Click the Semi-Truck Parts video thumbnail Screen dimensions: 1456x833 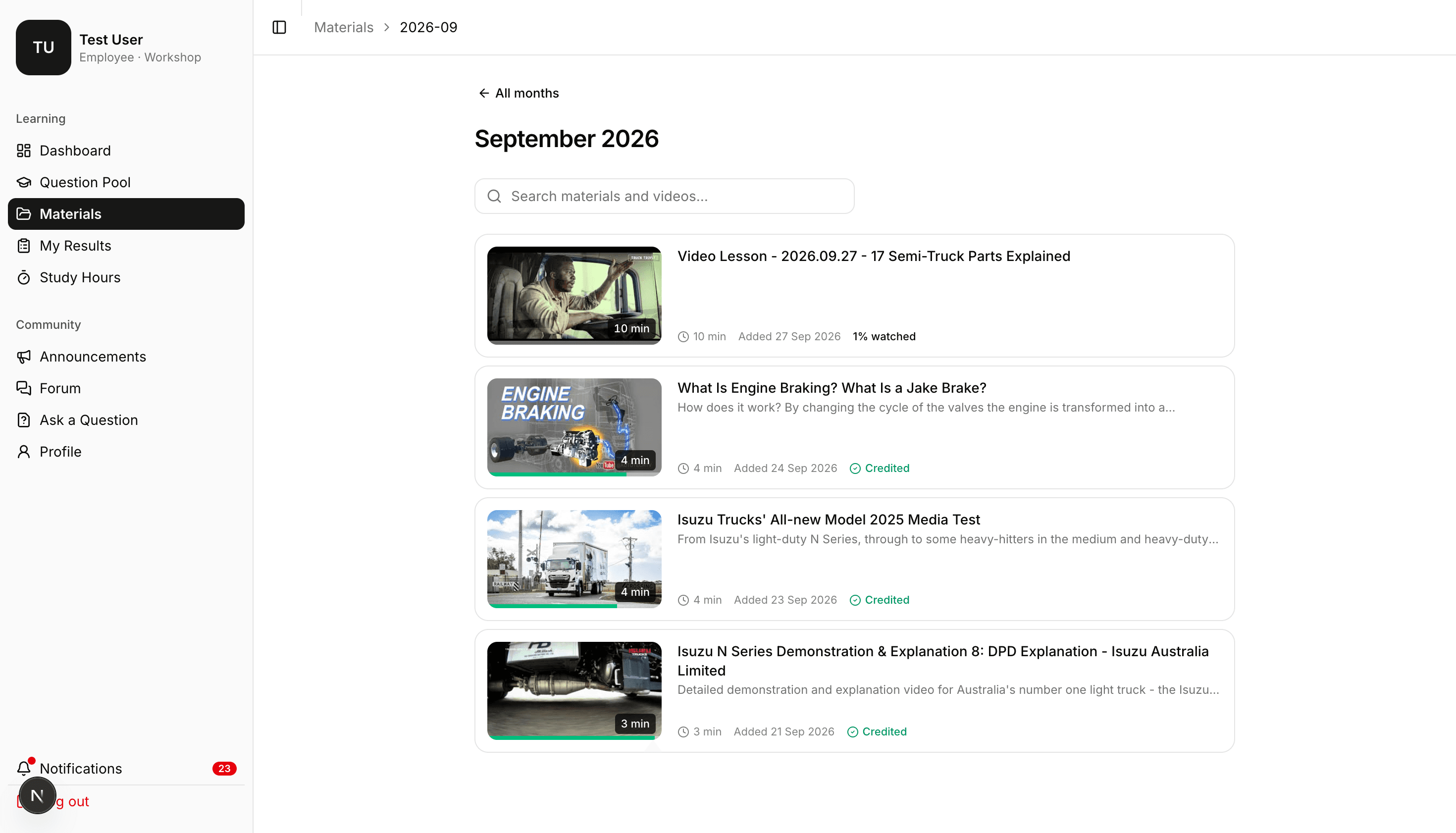[x=574, y=296]
